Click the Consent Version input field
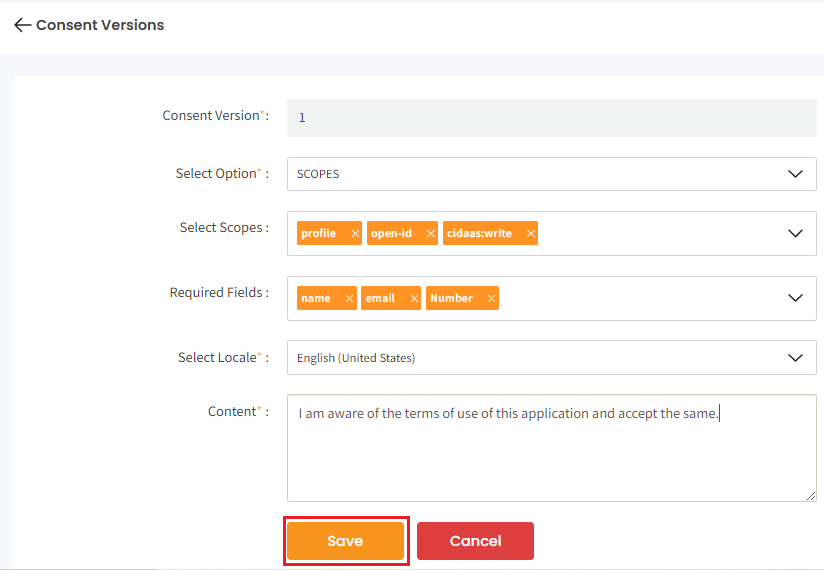Image resolution: width=824 pixels, height=570 pixels. pyautogui.click(x=550, y=118)
